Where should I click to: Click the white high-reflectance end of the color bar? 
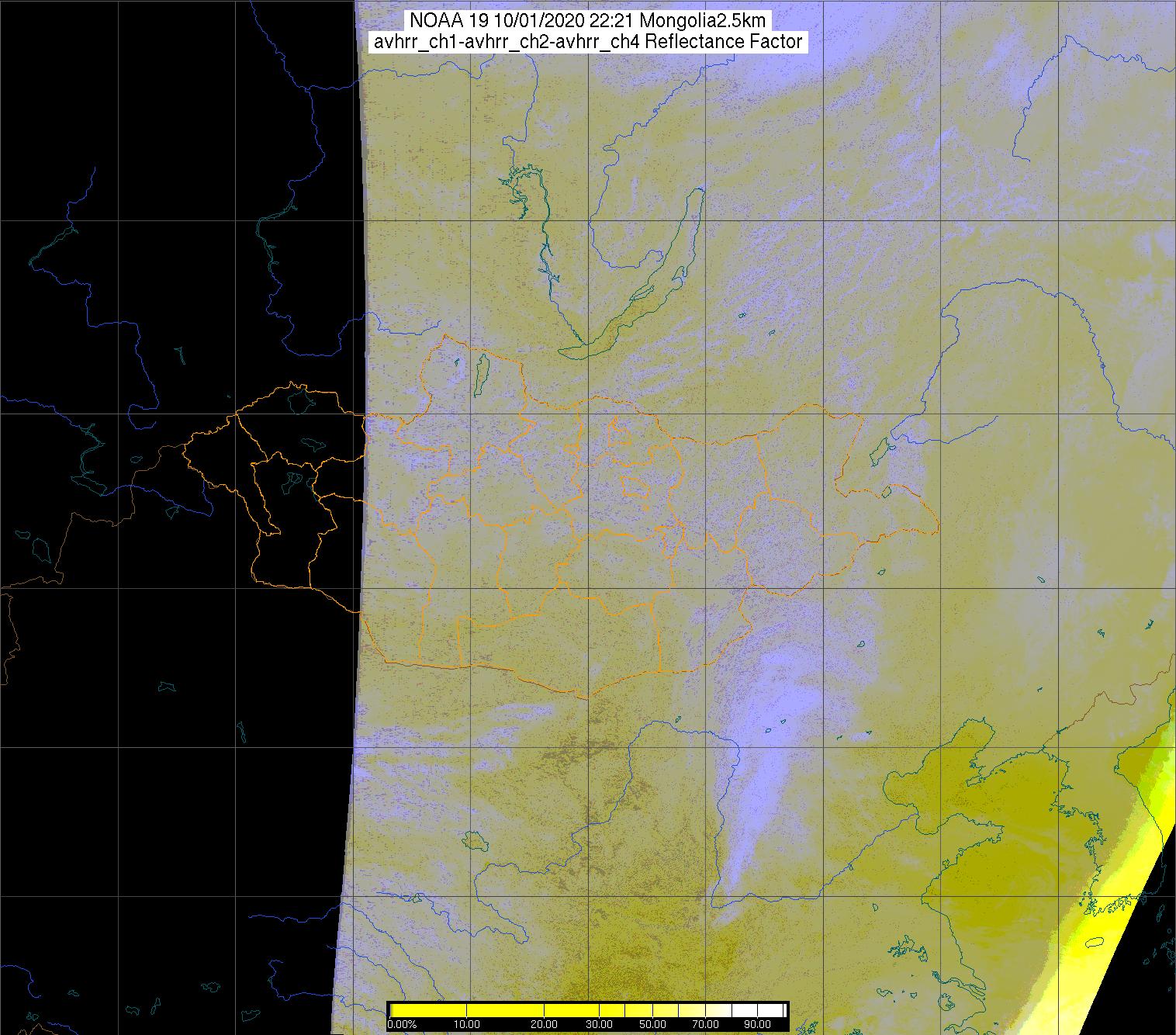point(759,1010)
